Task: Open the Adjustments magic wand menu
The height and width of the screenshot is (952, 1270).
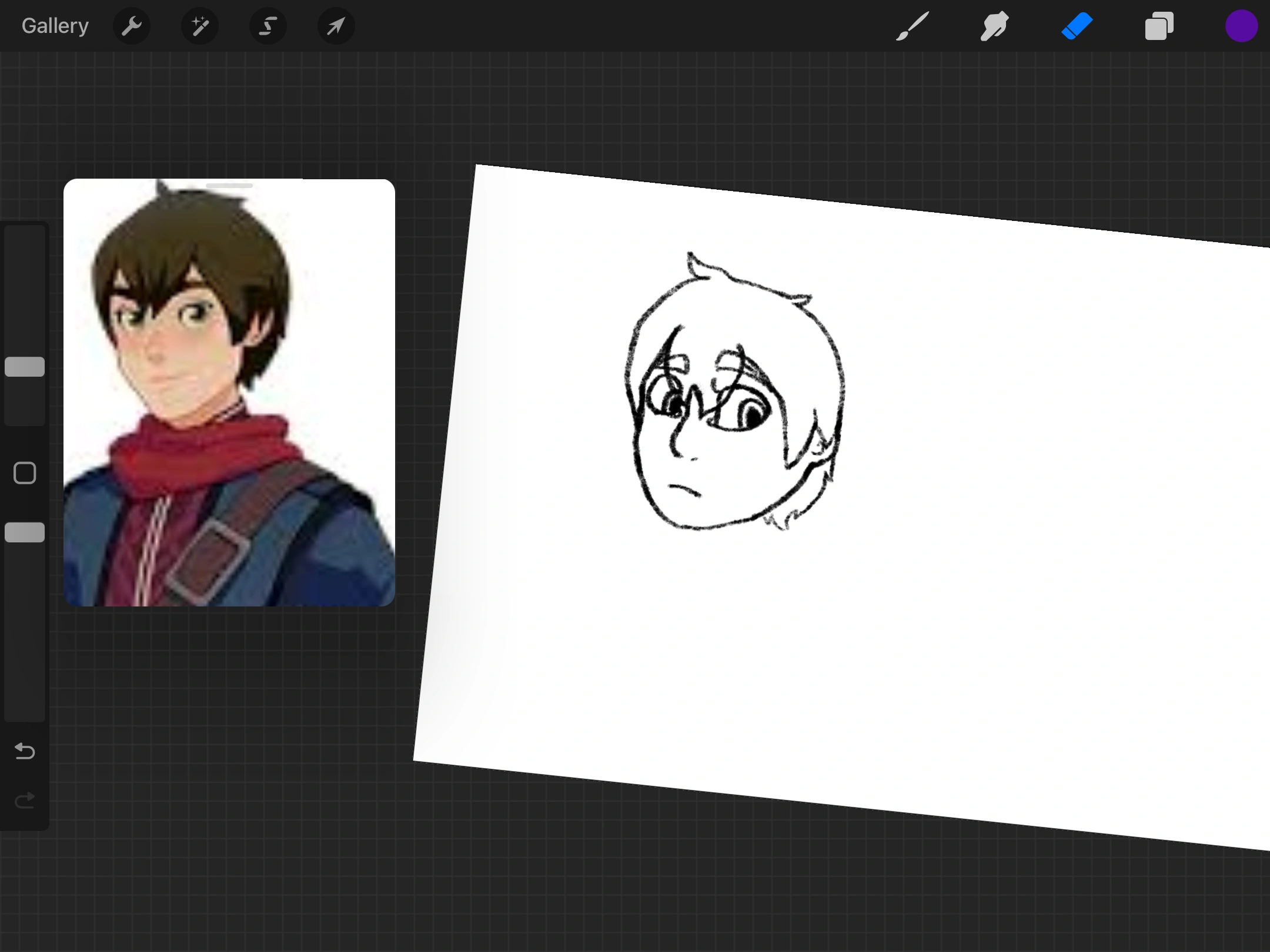Action: pos(200,26)
